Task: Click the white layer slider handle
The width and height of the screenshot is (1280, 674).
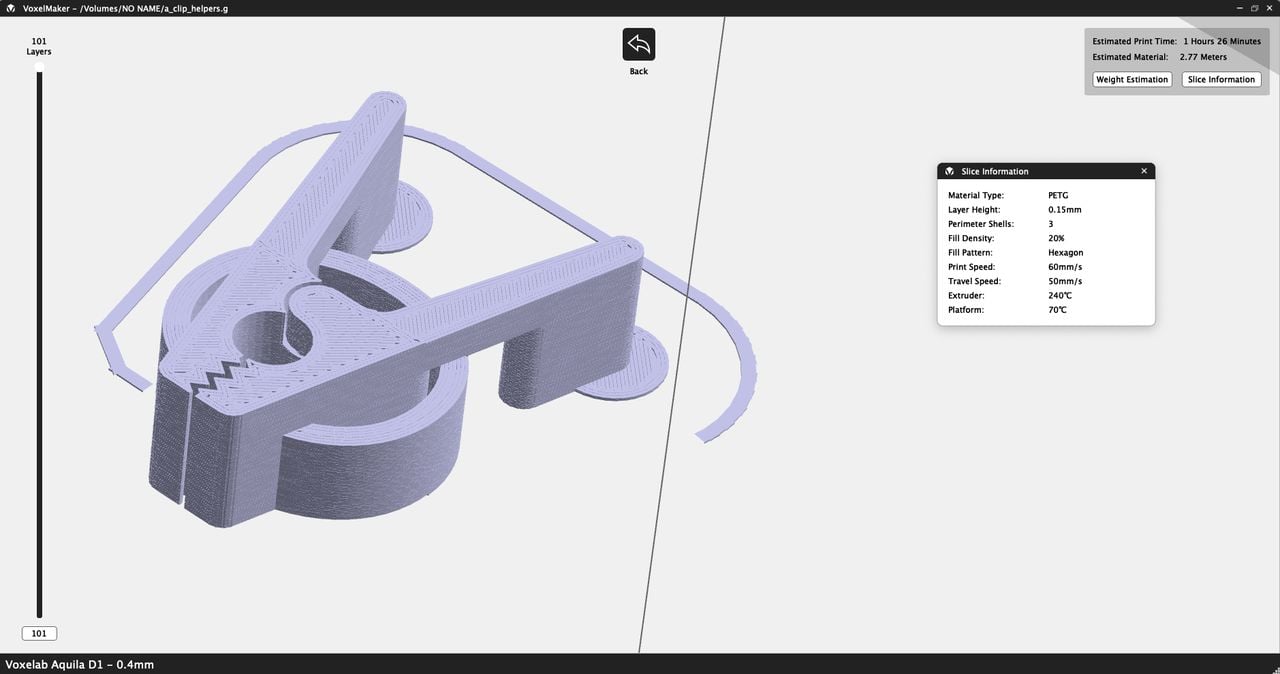Action: coord(39,67)
